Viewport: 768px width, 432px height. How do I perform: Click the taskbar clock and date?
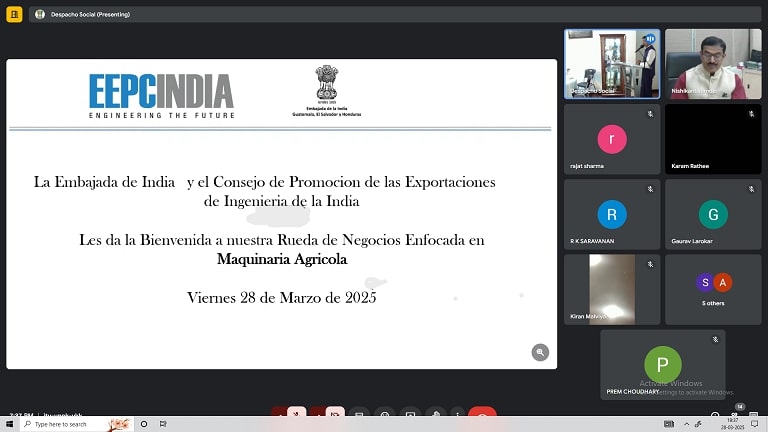pyautogui.click(x=732, y=424)
